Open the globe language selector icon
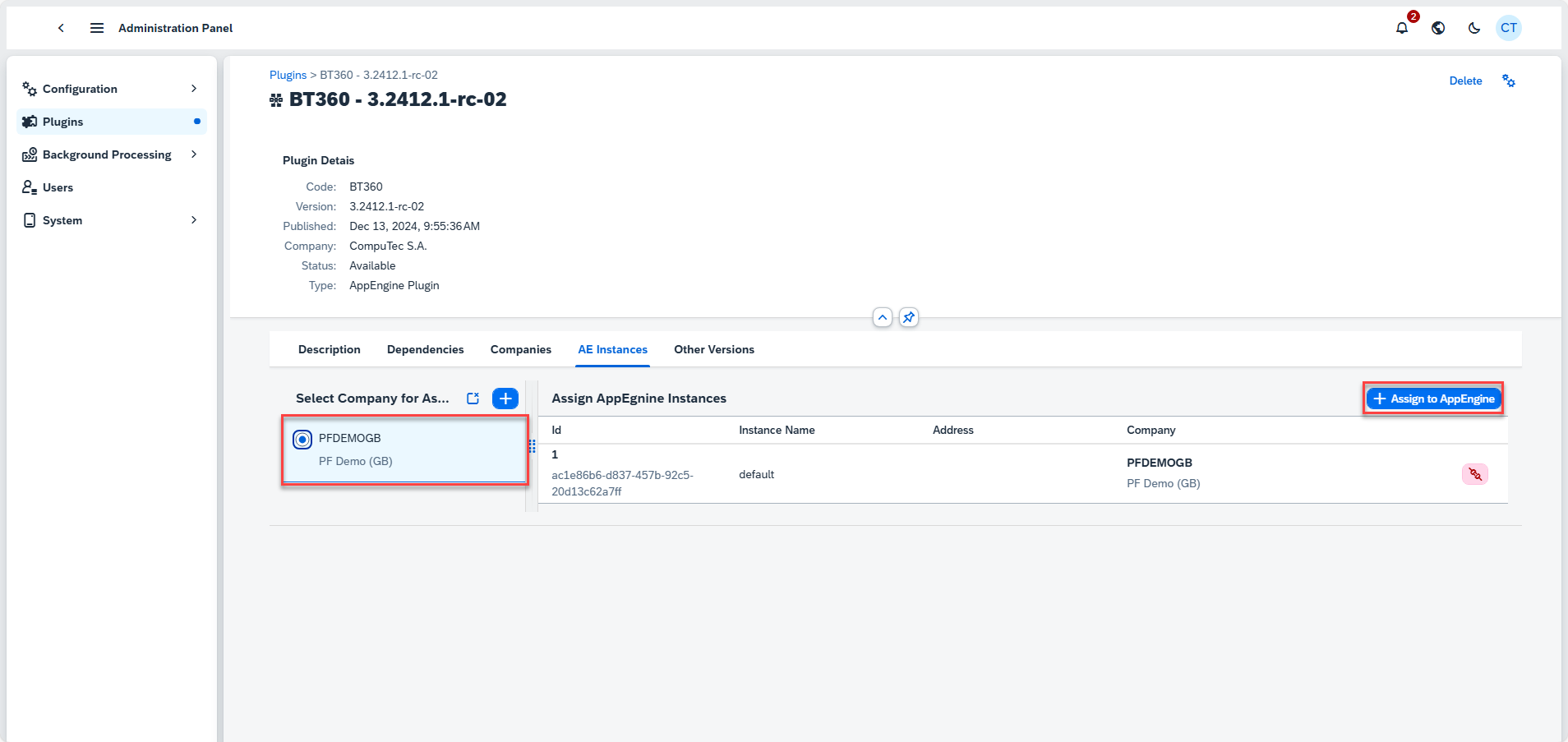This screenshot has width=1568, height=742. coord(1438,28)
